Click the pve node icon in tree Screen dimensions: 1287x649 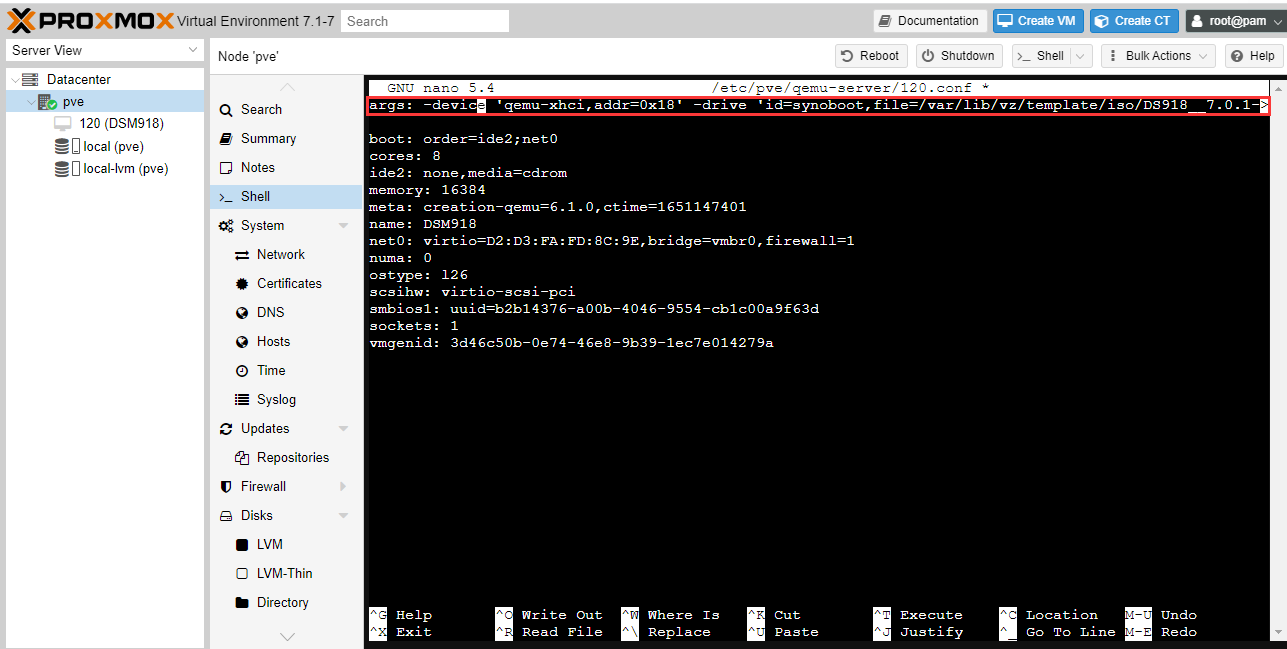click(x=47, y=102)
